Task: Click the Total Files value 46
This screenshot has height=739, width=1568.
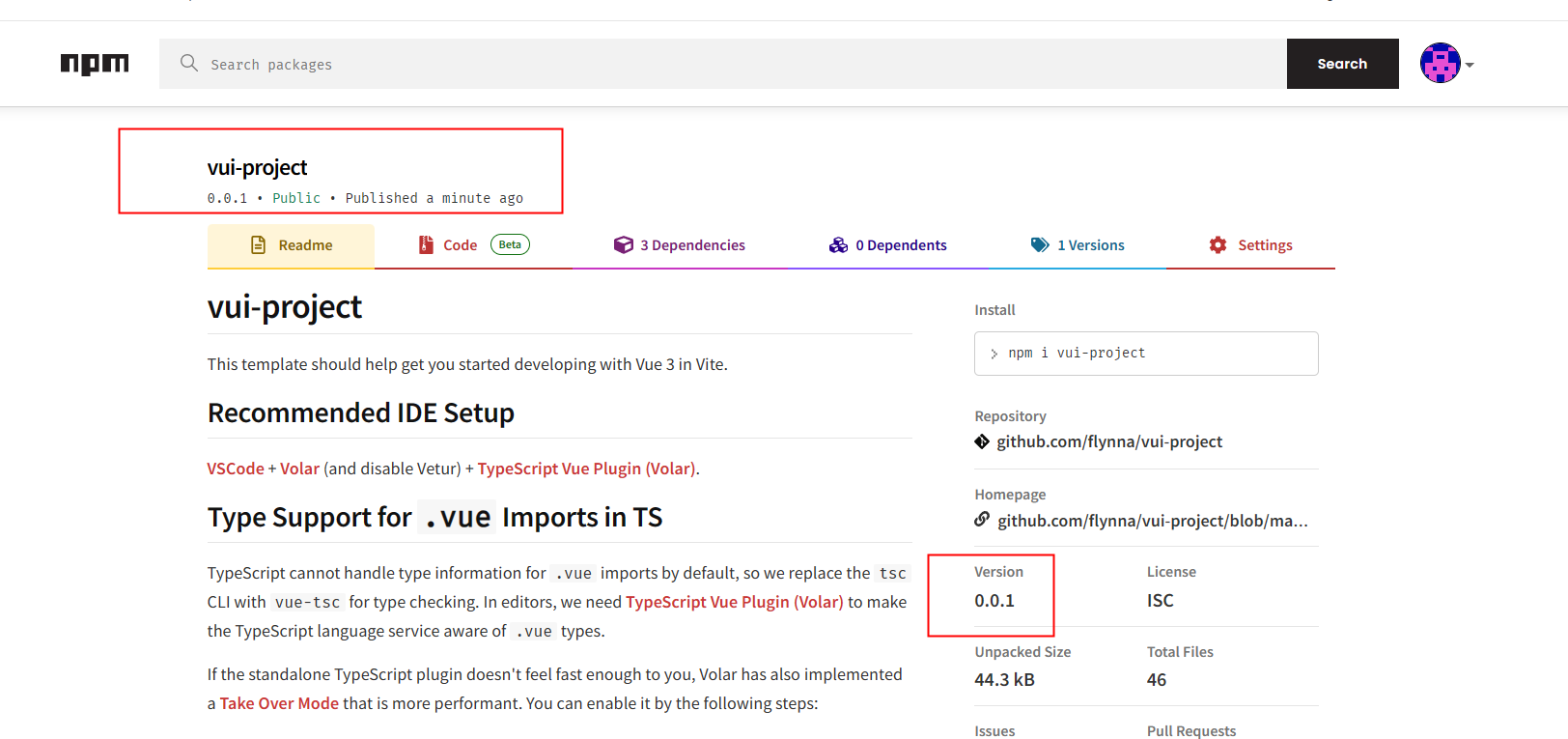Action: 1157,680
